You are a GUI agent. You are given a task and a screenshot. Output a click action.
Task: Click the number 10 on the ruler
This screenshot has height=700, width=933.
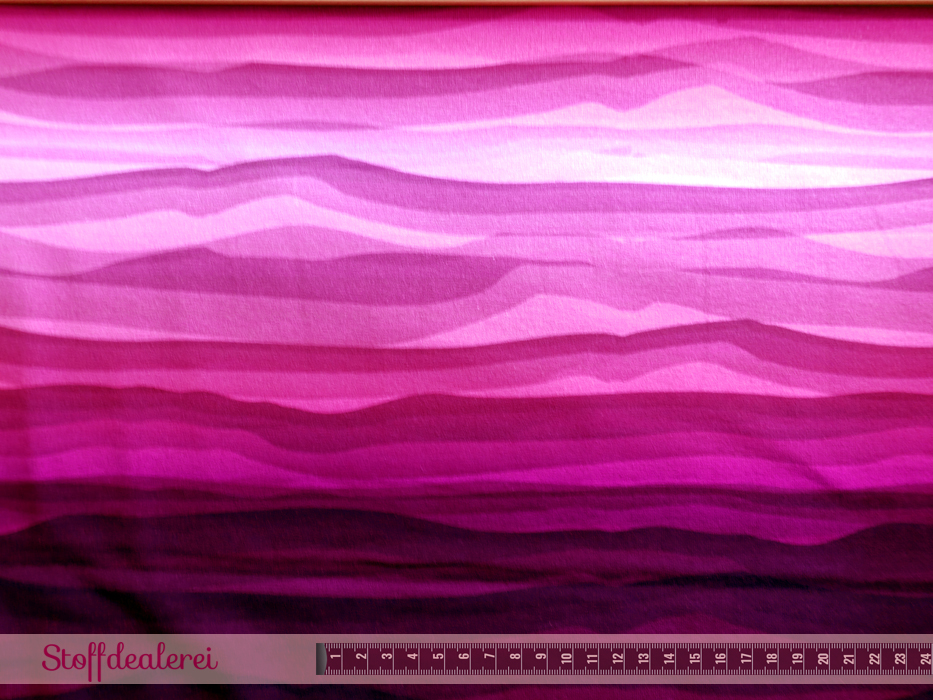566,658
